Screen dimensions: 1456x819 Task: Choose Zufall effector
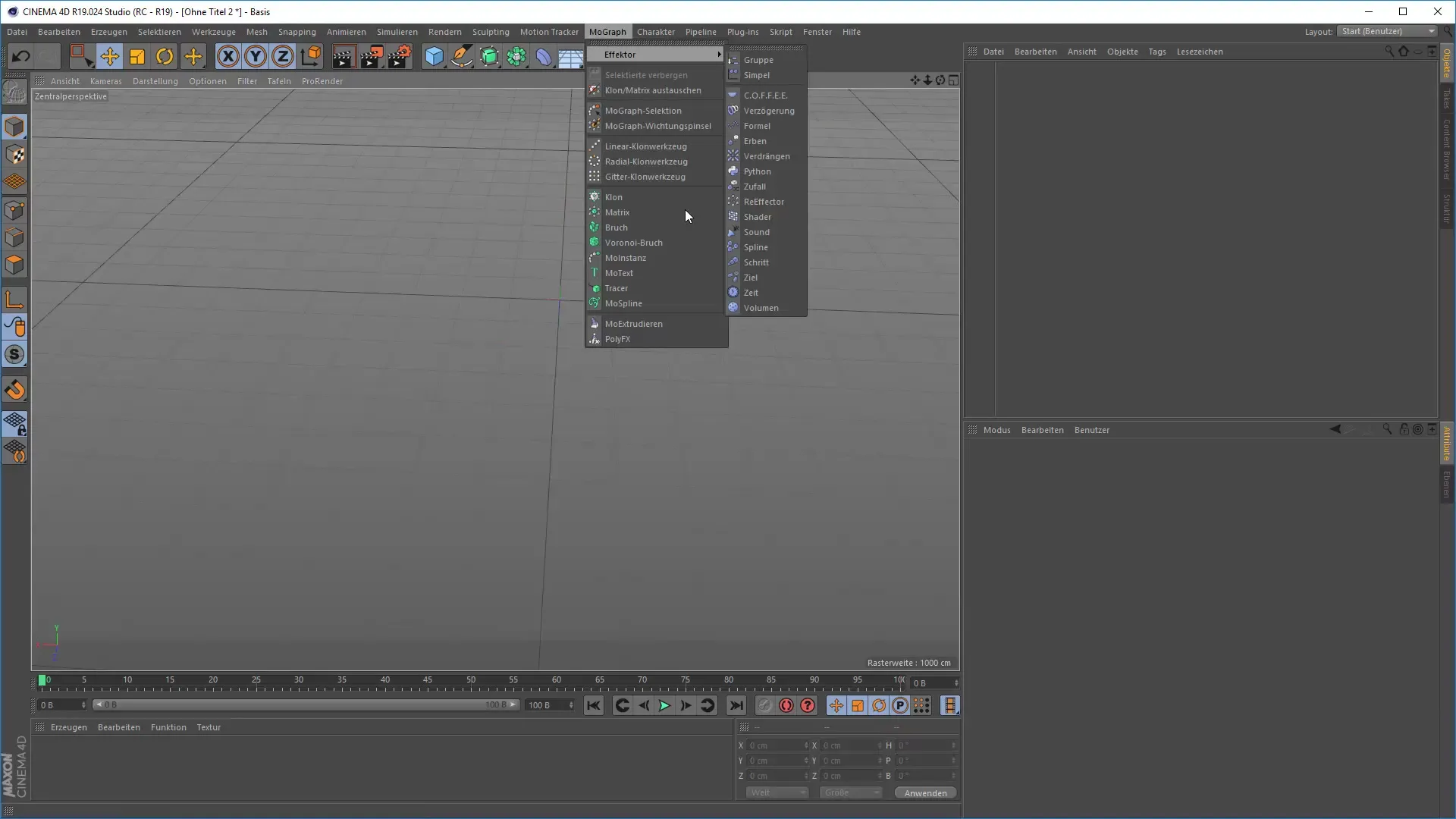pyautogui.click(x=766, y=187)
